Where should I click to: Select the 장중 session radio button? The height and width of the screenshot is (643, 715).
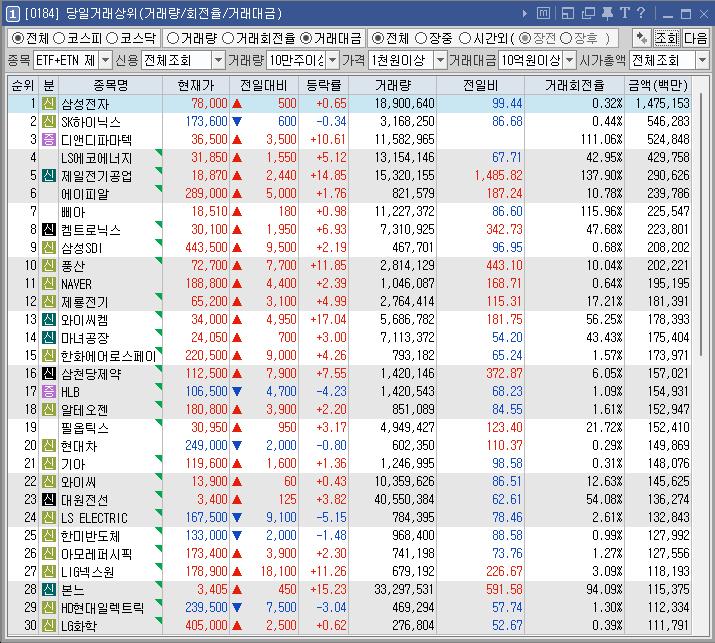(x=421, y=38)
